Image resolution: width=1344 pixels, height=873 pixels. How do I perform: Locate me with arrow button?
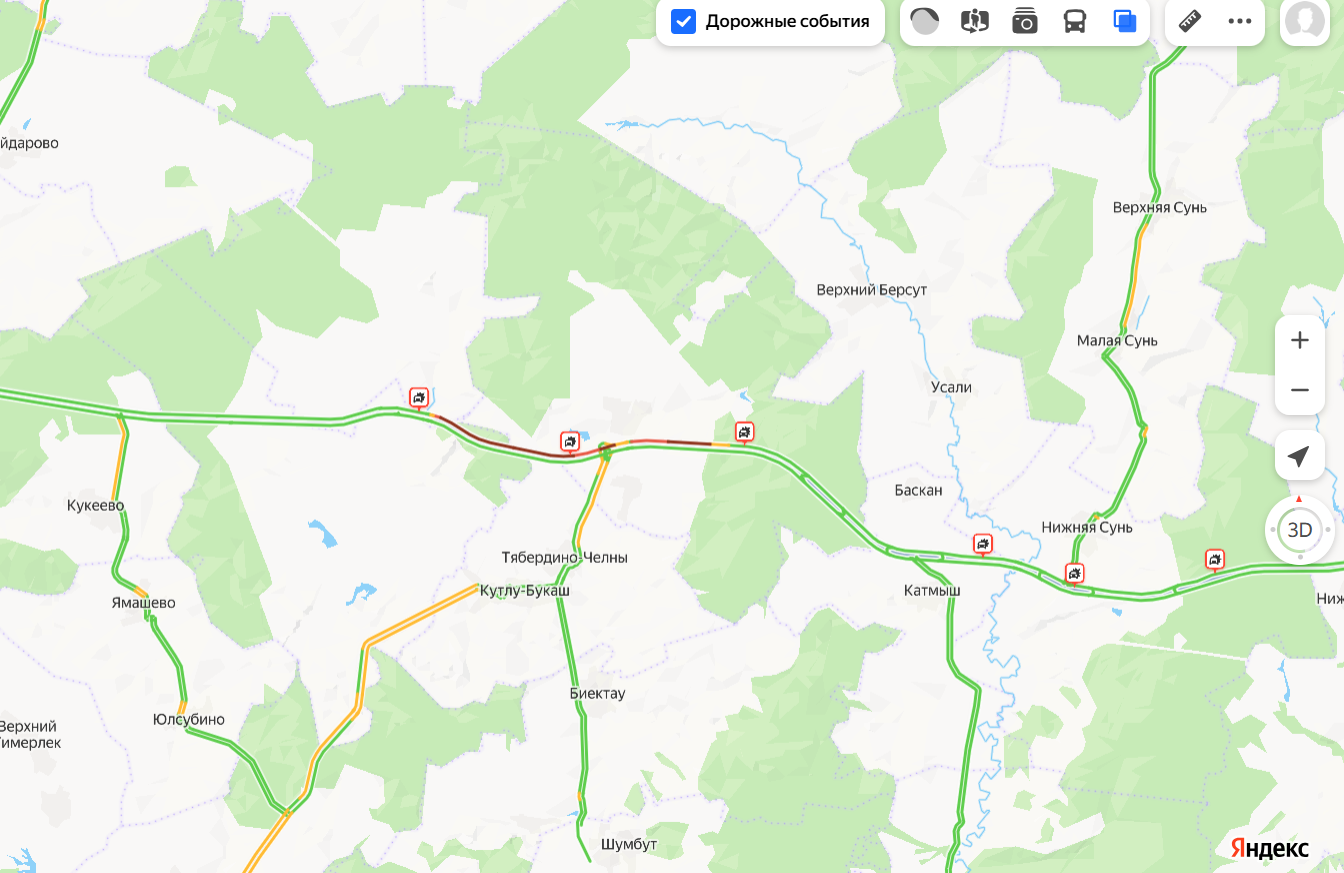1300,457
